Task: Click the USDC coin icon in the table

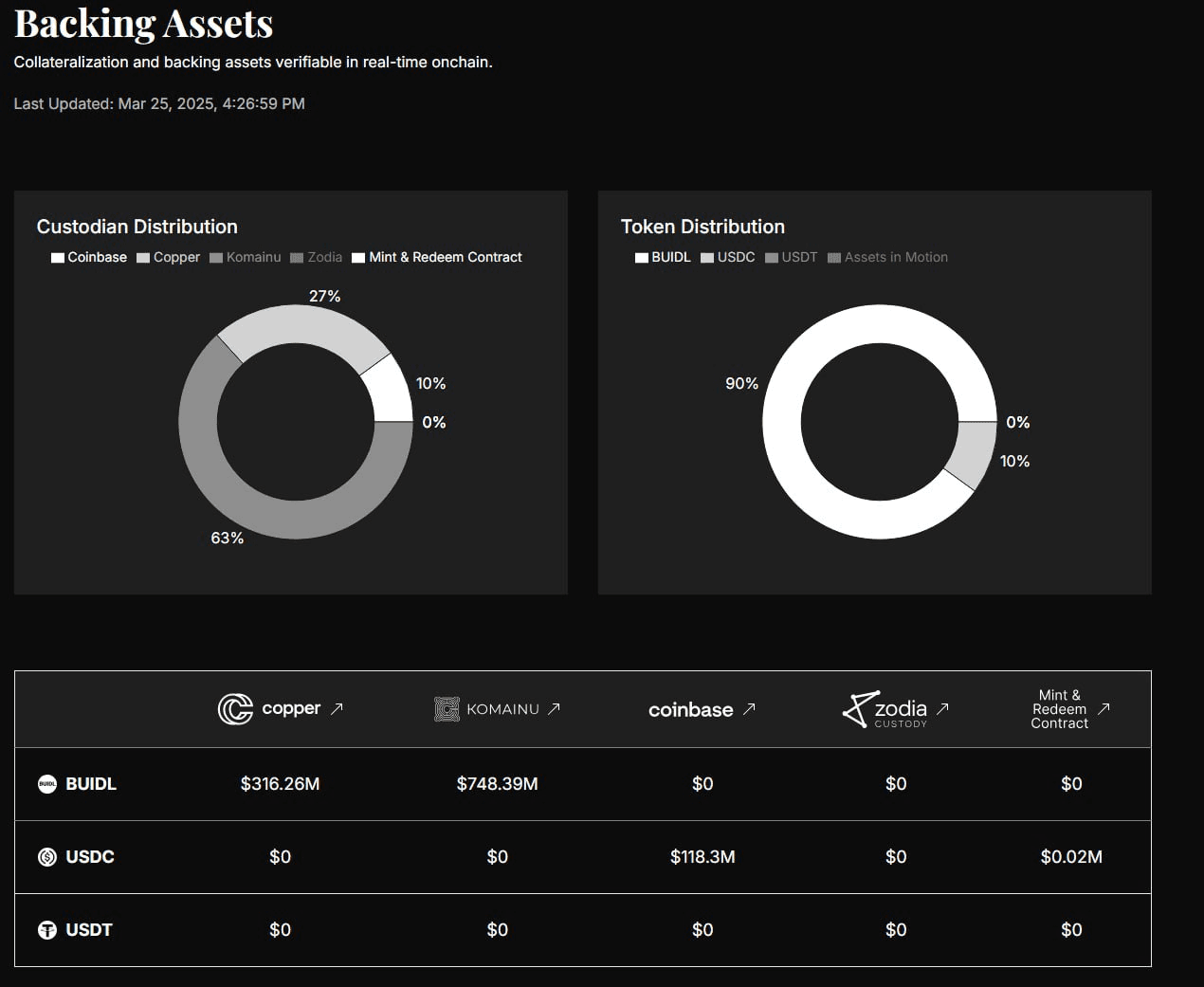Action: pos(46,857)
